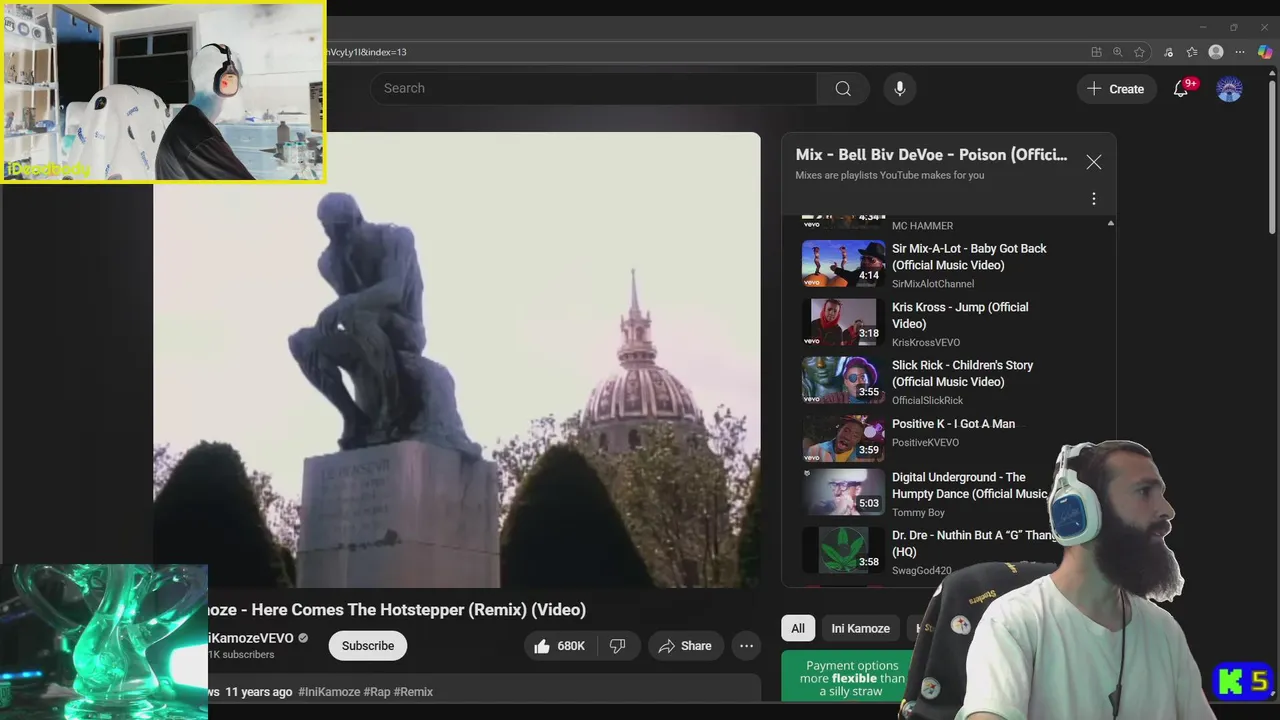Play the Dr. Dre Nuthin But A G Thang thumbnail

[x=843, y=550]
